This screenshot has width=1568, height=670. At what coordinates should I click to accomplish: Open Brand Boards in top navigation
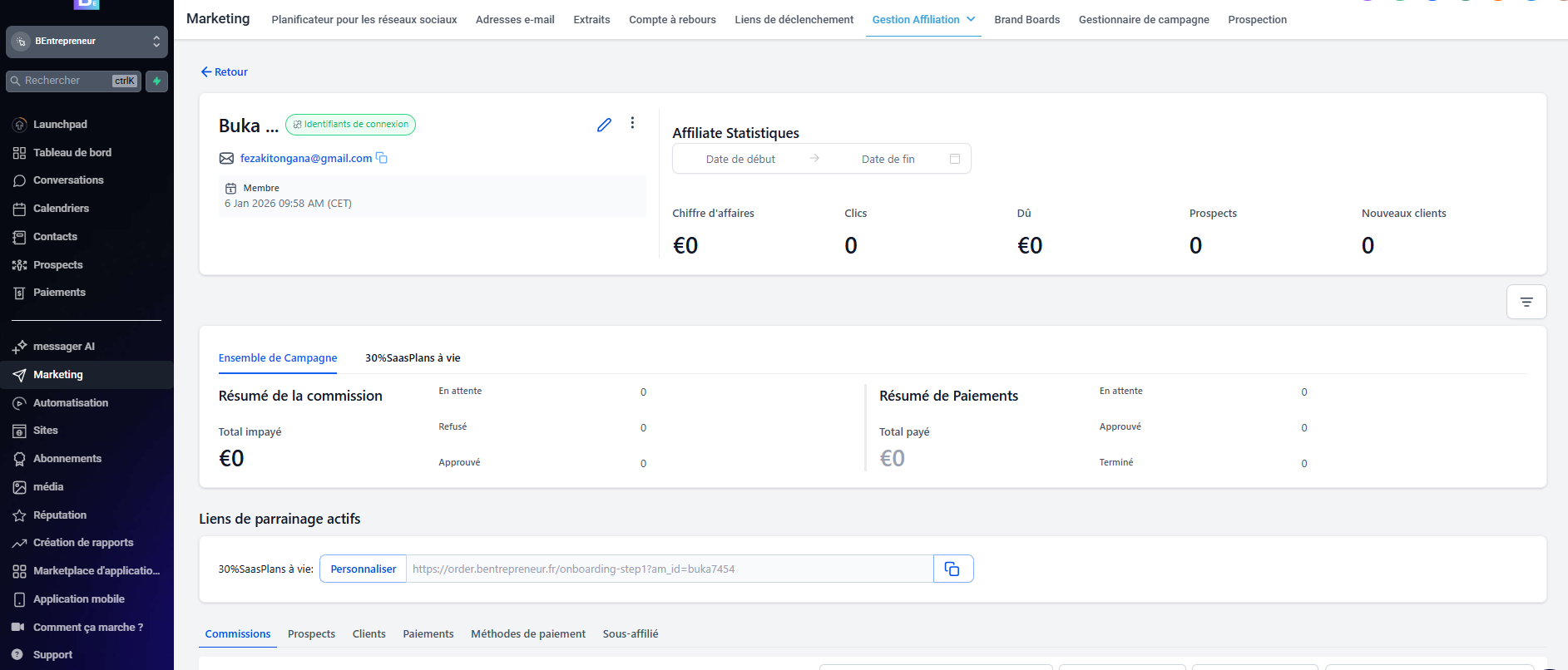coord(1026,19)
